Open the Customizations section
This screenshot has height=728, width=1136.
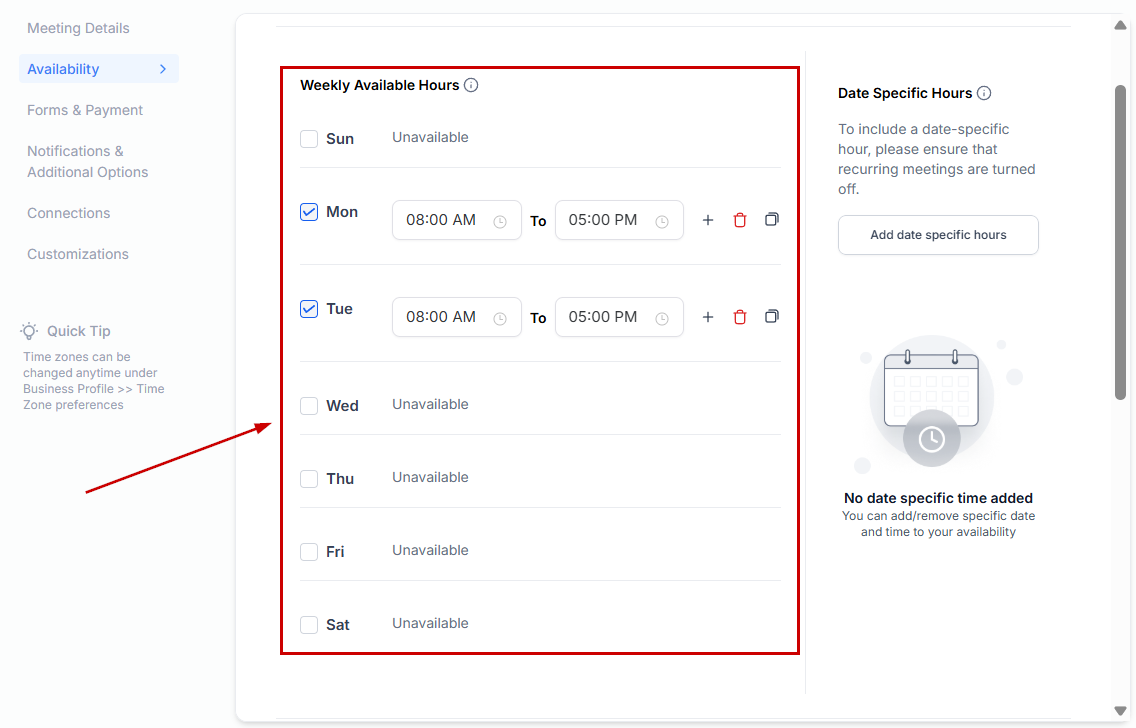pyautogui.click(x=78, y=254)
